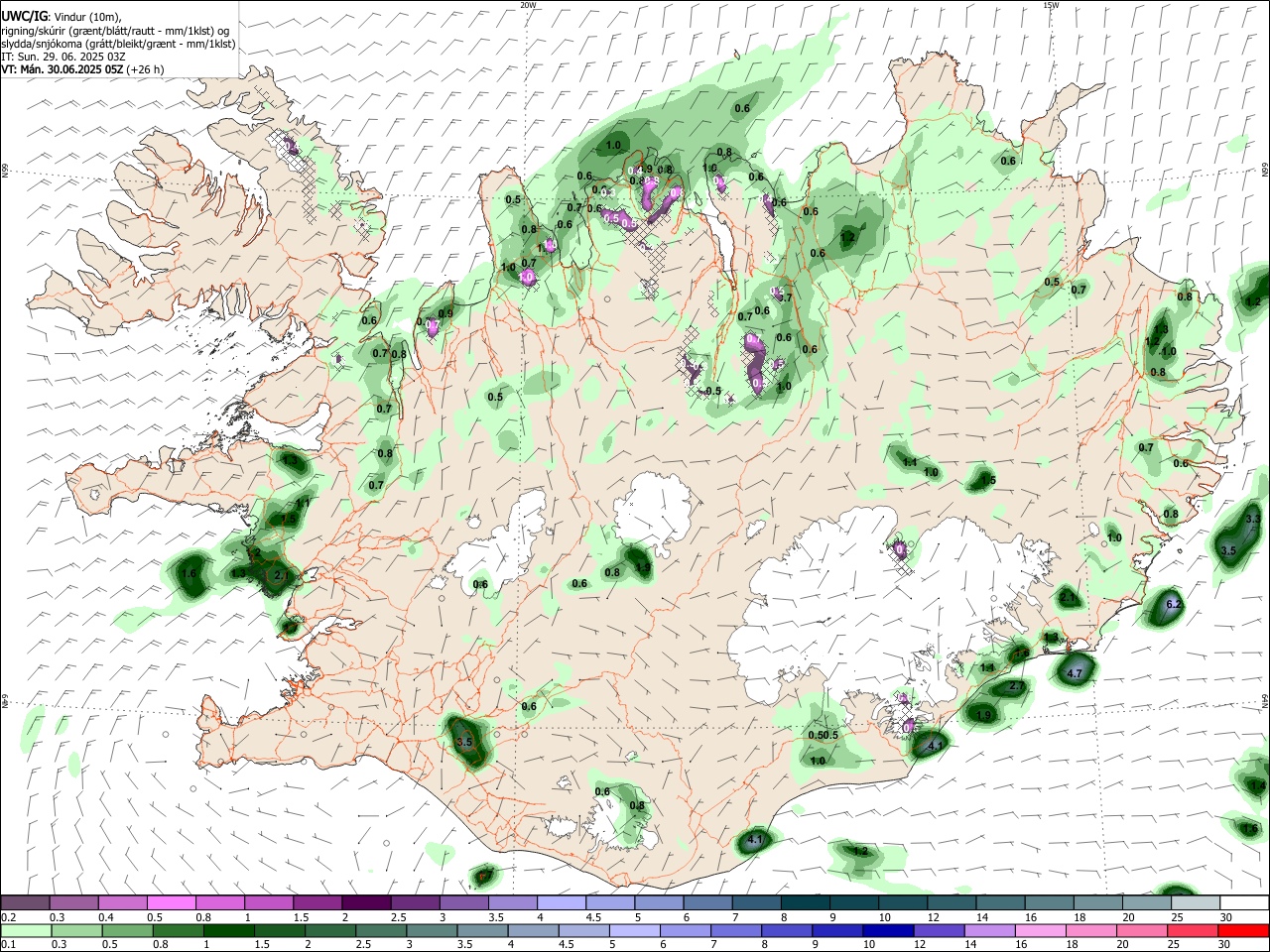1270x952 pixels.
Task: Select the bright red 30 swatch in lower legend
Action: click(x=1244, y=930)
